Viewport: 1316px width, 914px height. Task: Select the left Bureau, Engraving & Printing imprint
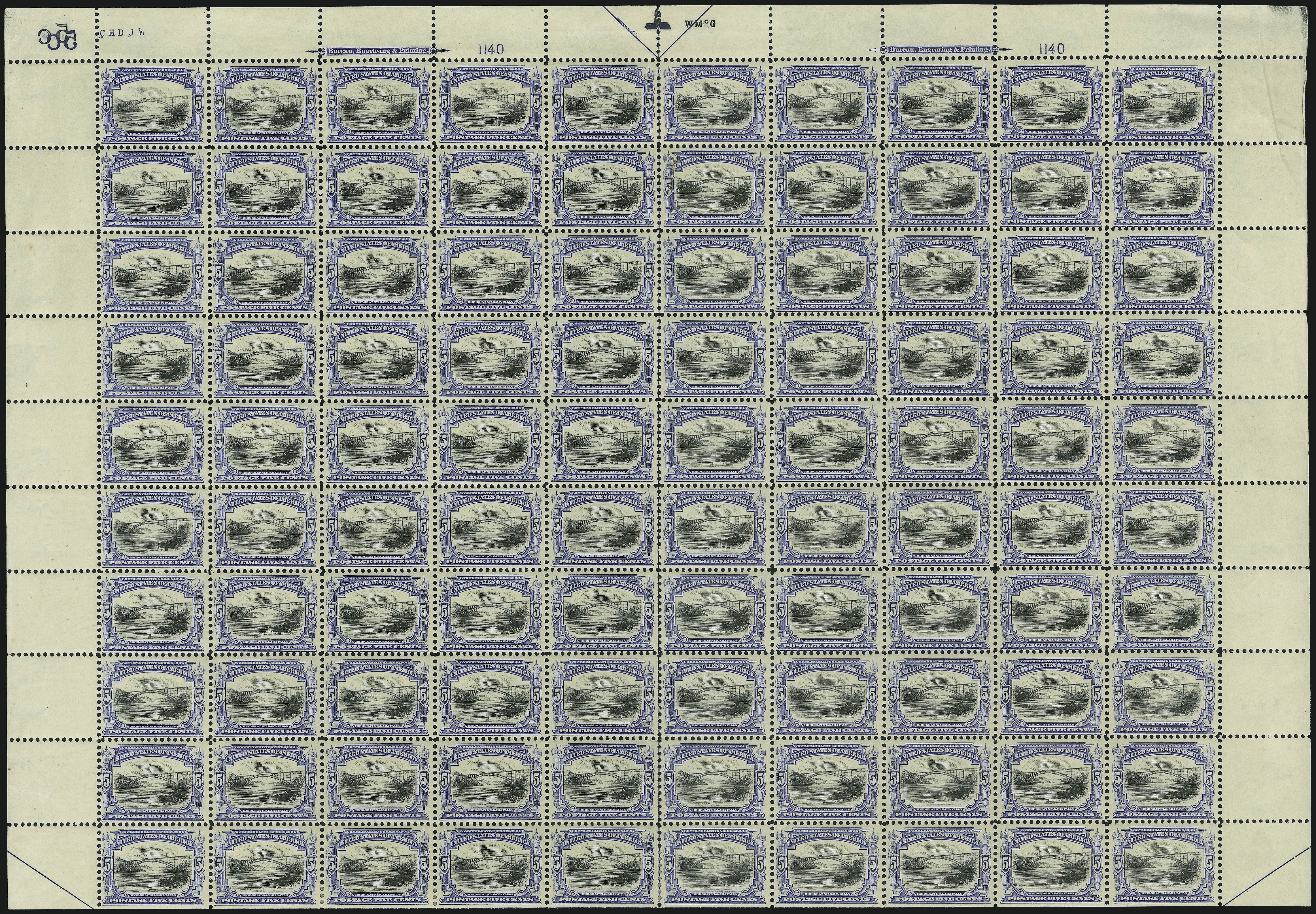[377, 51]
